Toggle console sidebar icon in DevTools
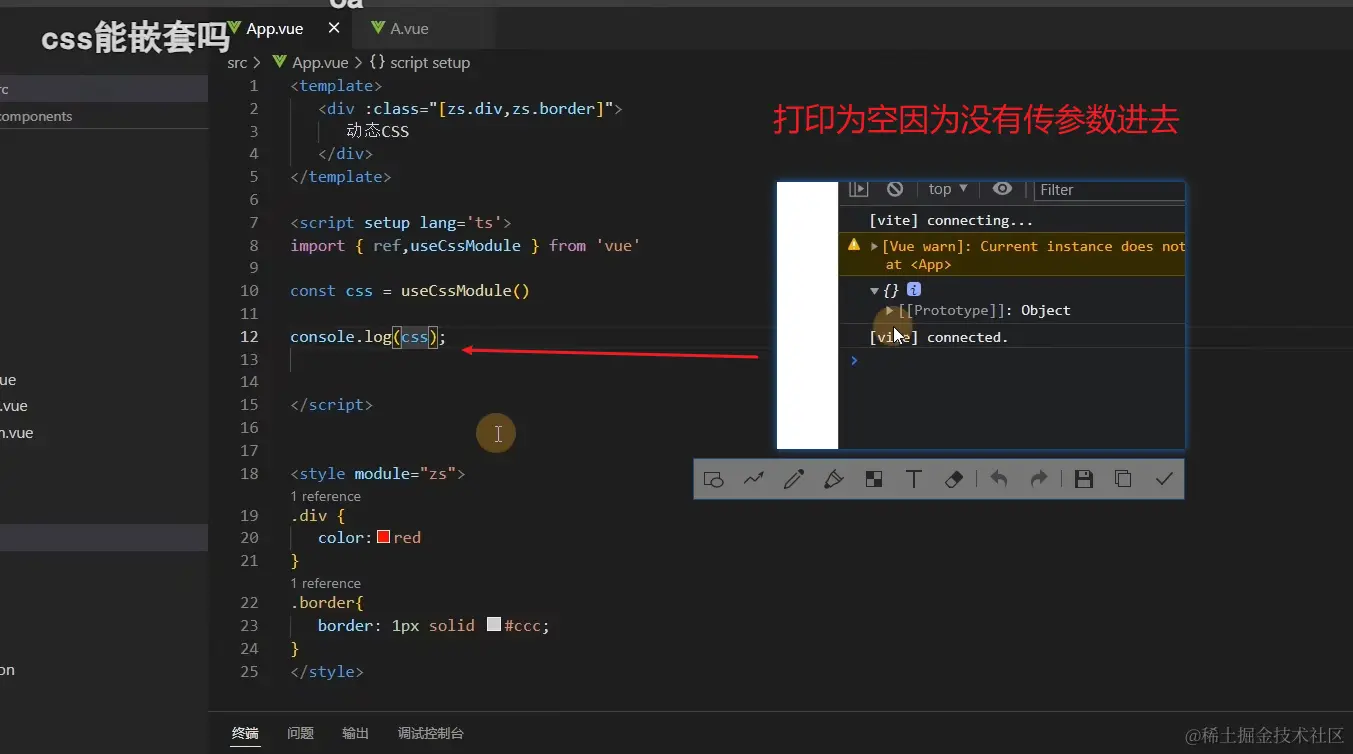1353x754 pixels. tap(858, 189)
